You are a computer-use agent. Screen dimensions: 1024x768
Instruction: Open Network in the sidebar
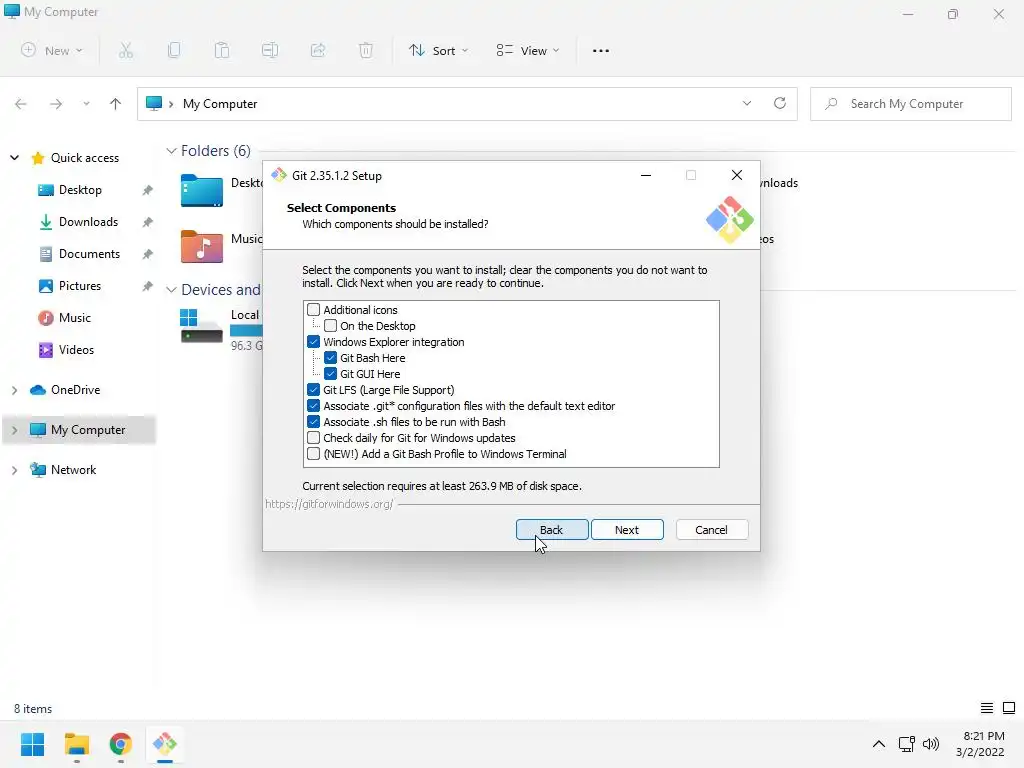73,470
